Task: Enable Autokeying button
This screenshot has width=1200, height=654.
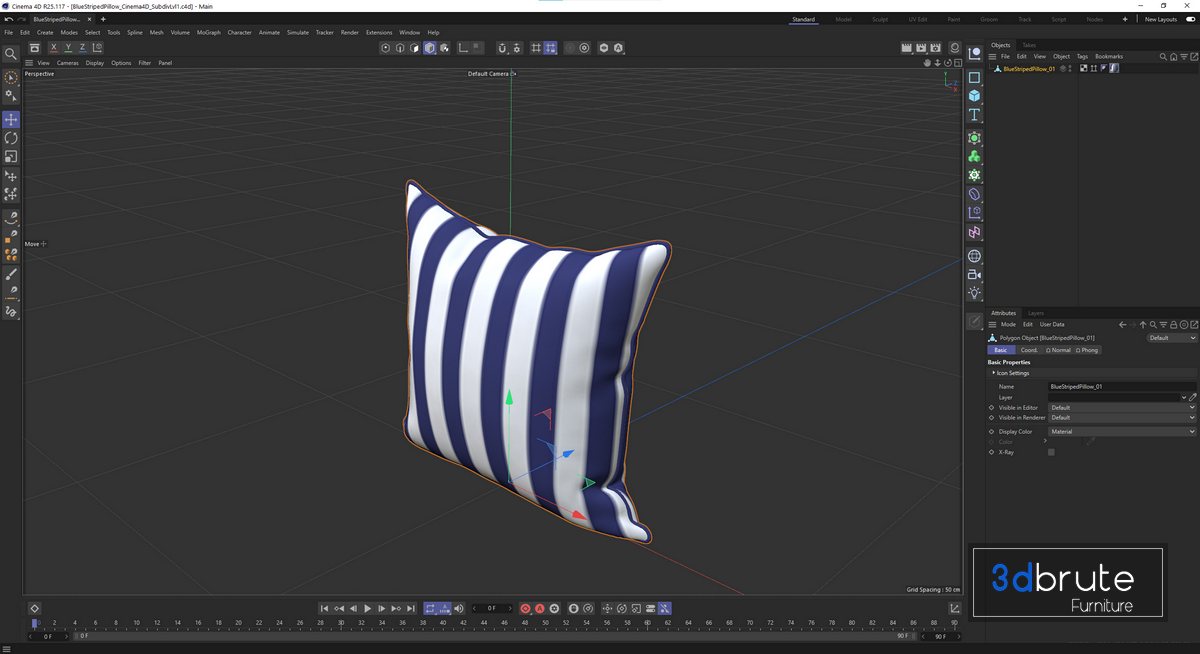Action: (x=540, y=608)
